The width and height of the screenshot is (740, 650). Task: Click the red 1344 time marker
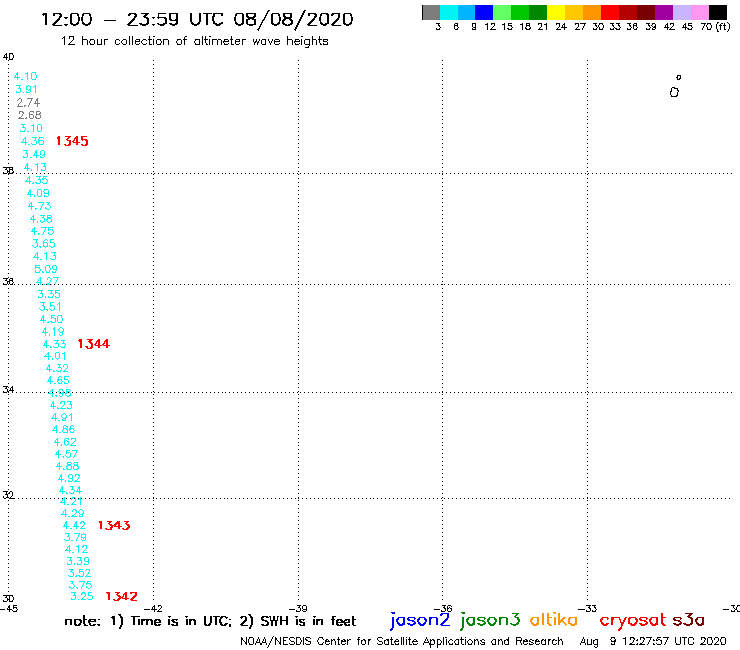[93, 344]
